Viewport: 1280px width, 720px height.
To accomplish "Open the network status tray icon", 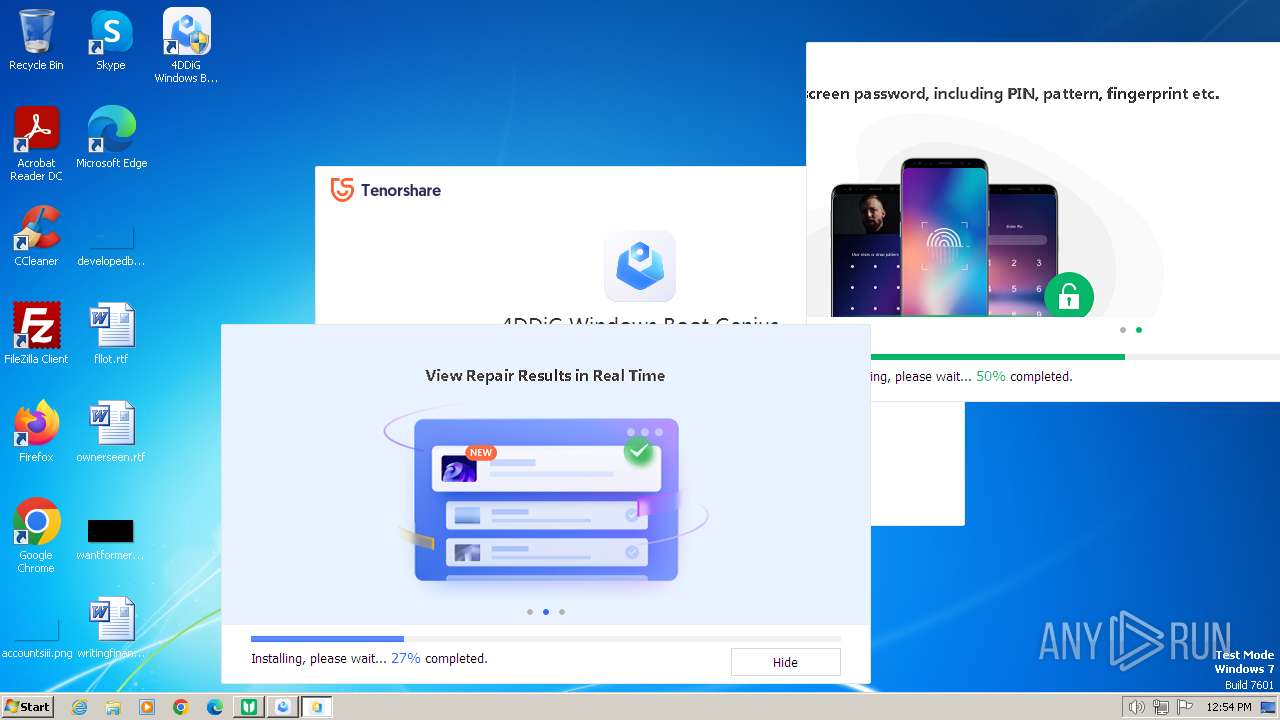I will tap(1161, 707).
